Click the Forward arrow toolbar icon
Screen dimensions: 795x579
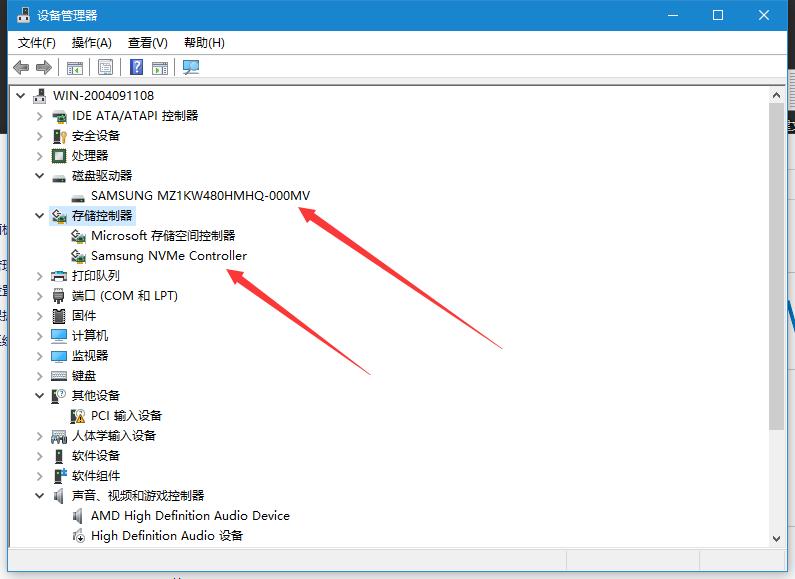[44, 67]
